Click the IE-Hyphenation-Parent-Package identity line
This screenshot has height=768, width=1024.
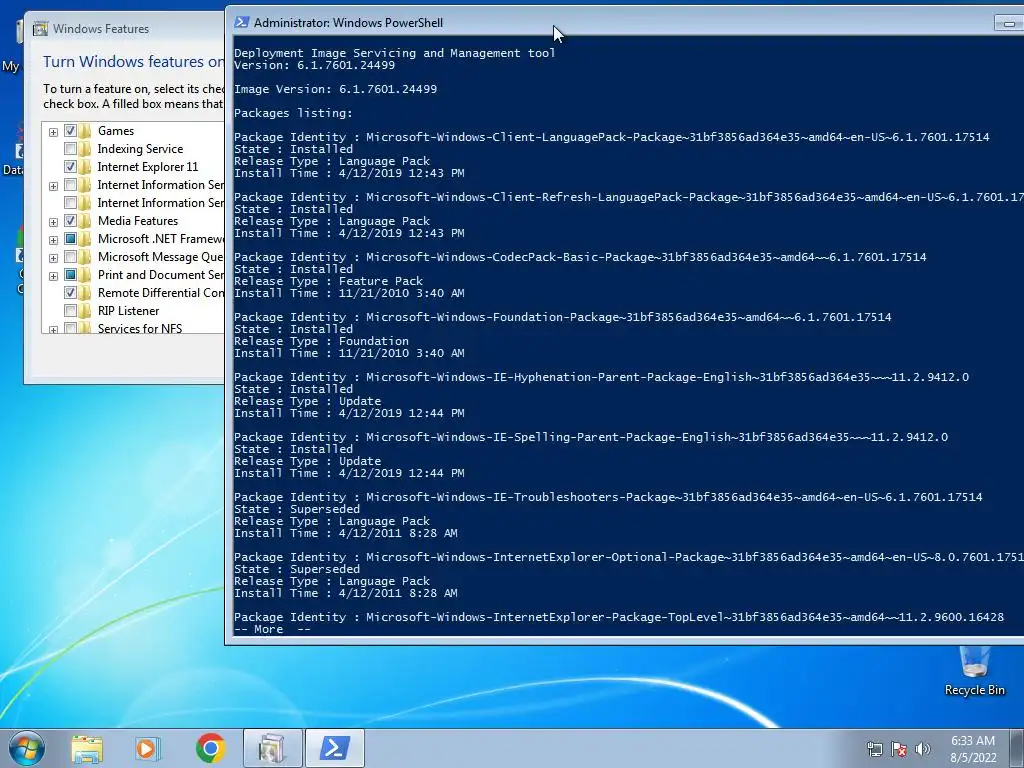pyautogui.click(x=601, y=377)
